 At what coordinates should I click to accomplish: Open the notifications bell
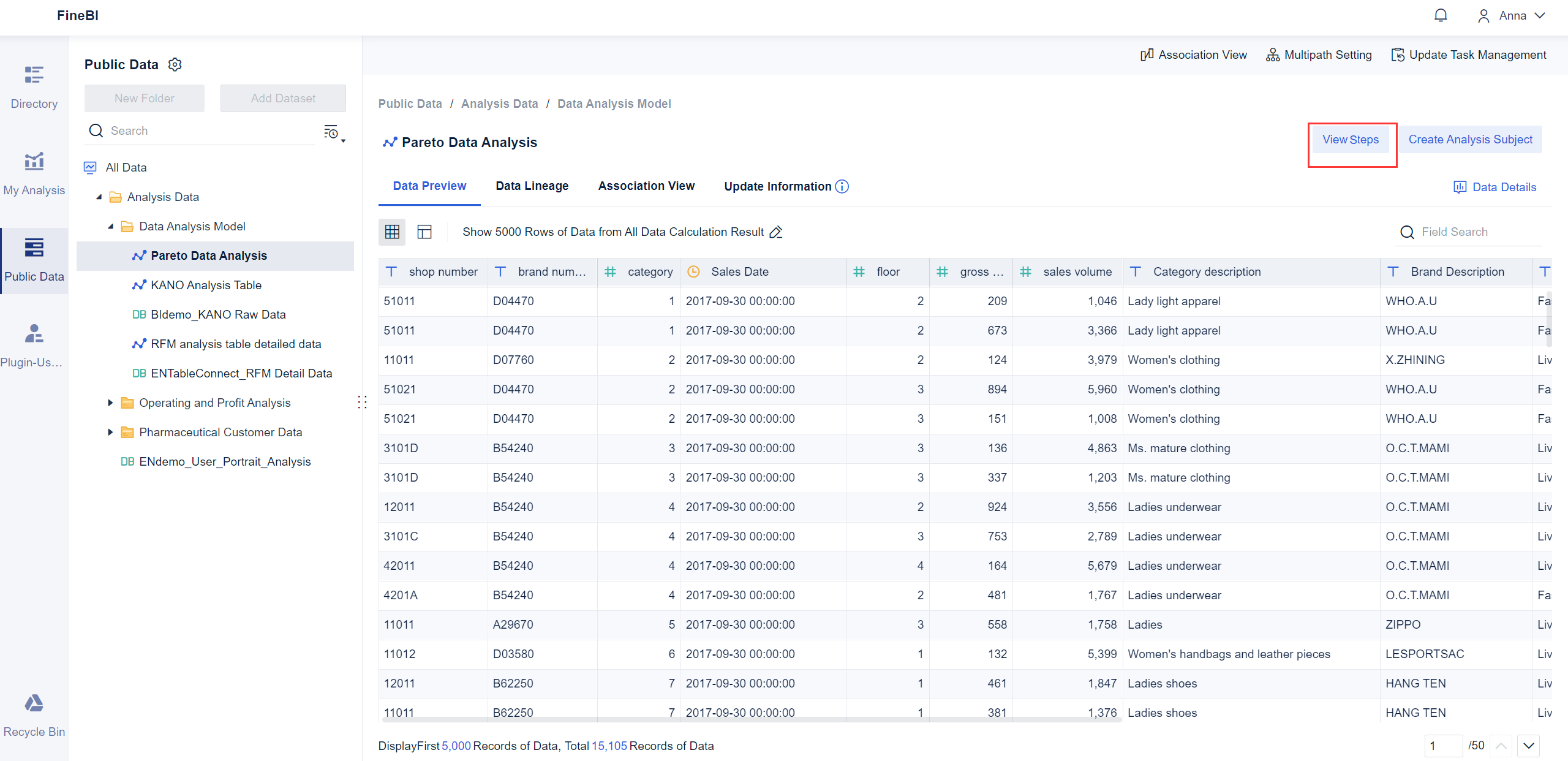[1441, 15]
